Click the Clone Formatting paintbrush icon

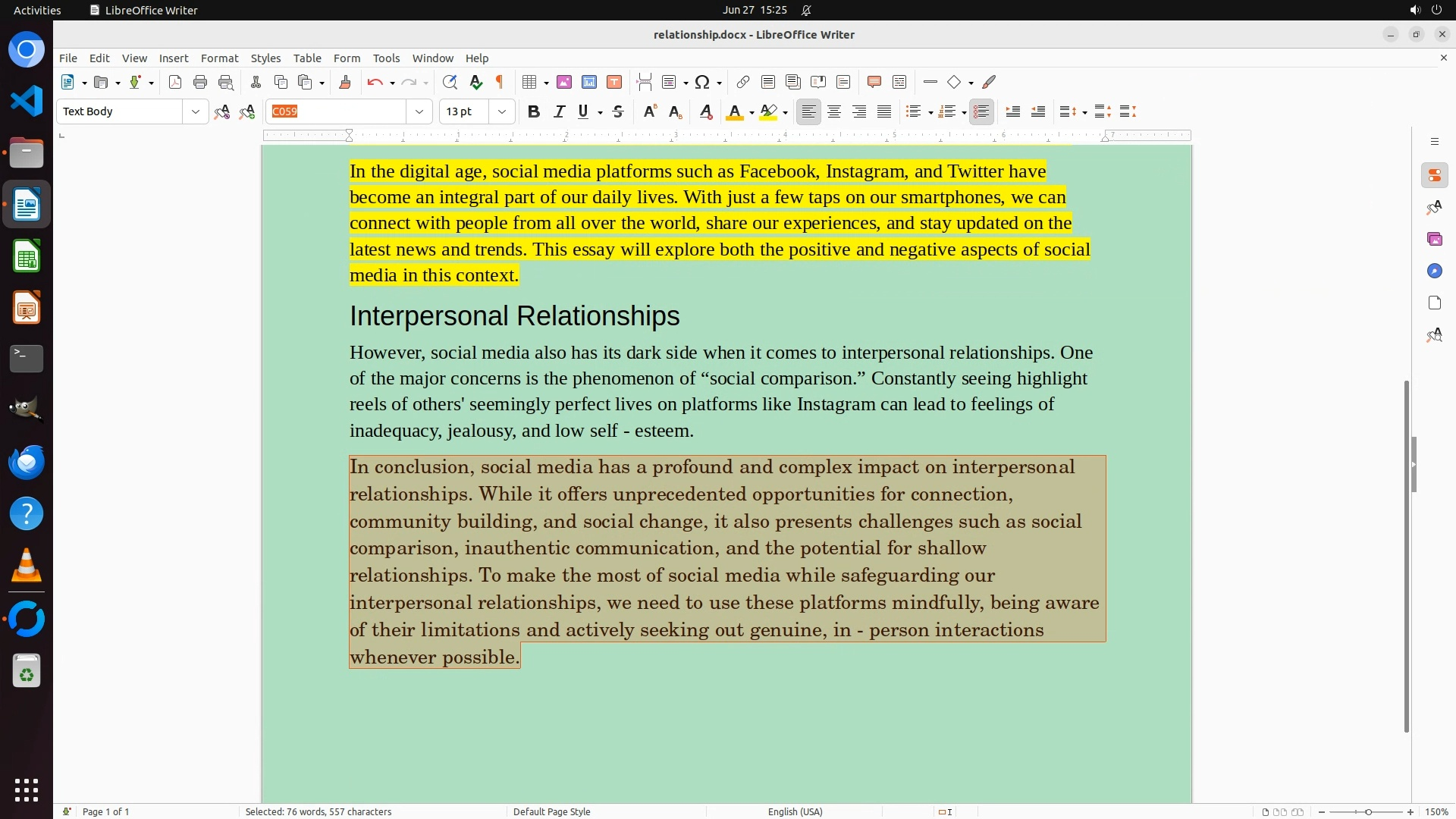pyautogui.click(x=345, y=82)
